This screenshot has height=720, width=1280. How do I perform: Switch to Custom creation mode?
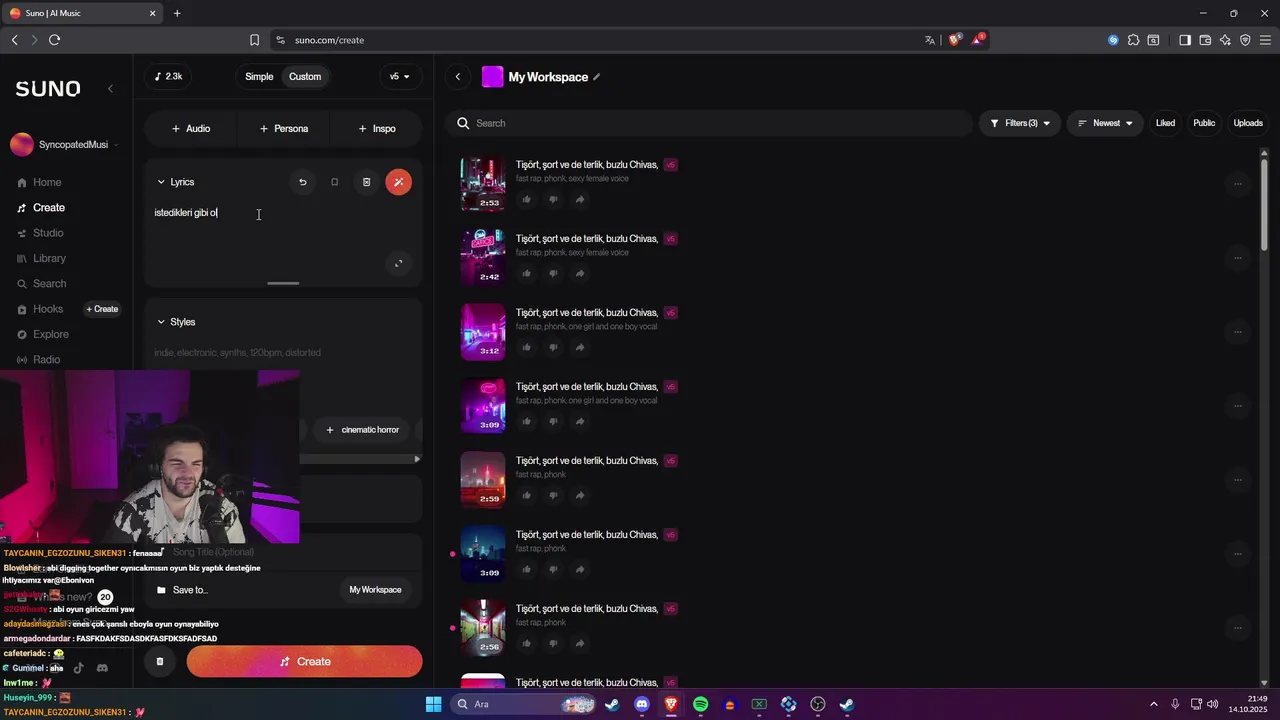click(x=305, y=77)
